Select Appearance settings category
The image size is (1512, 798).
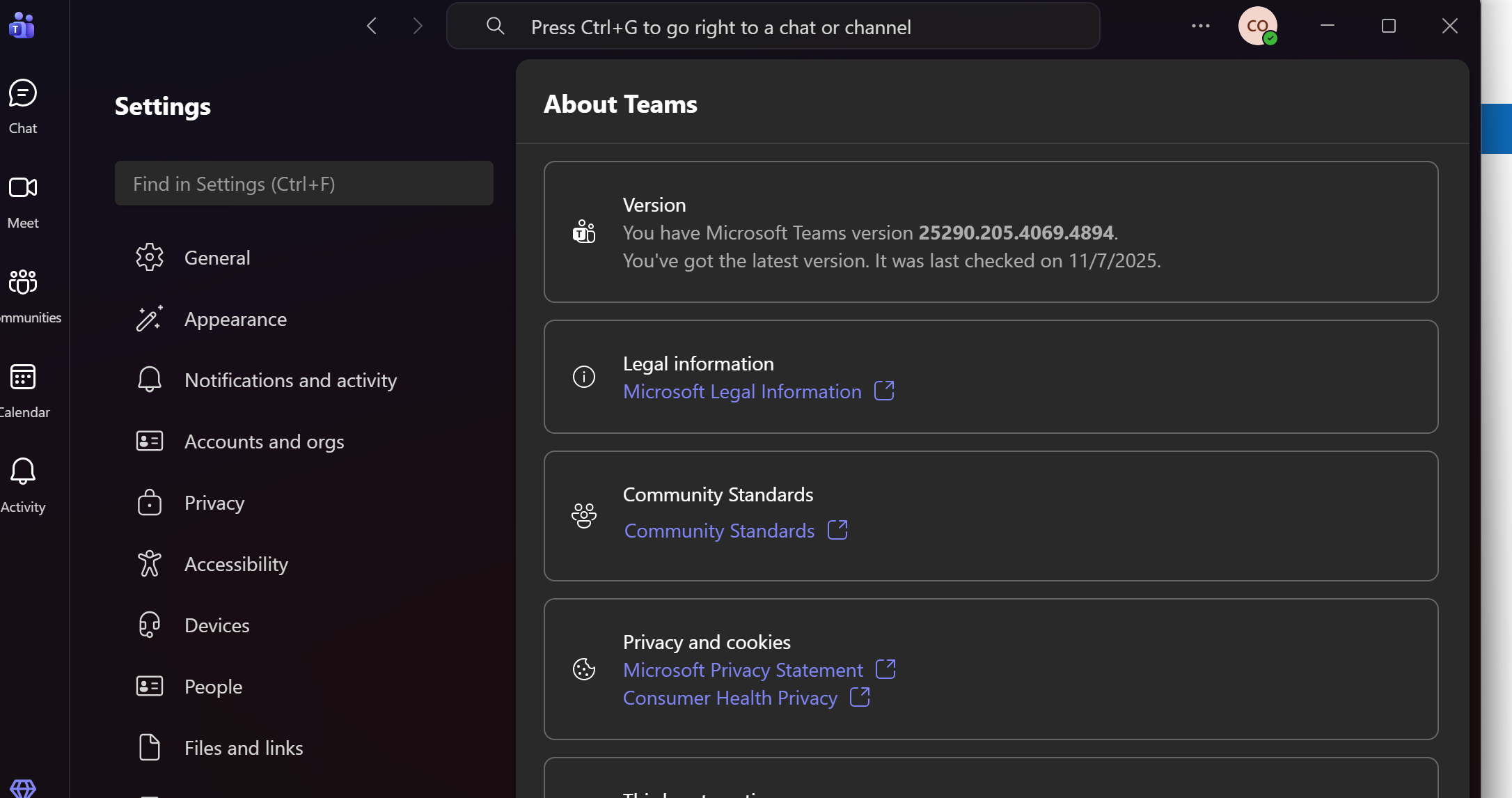pyautogui.click(x=235, y=319)
